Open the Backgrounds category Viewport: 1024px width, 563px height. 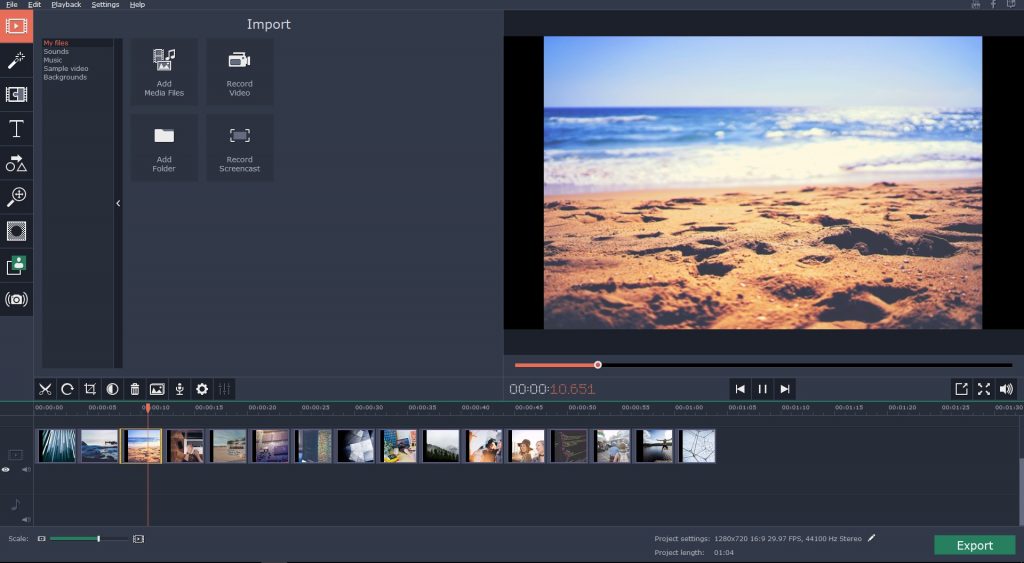click(65, 77)
